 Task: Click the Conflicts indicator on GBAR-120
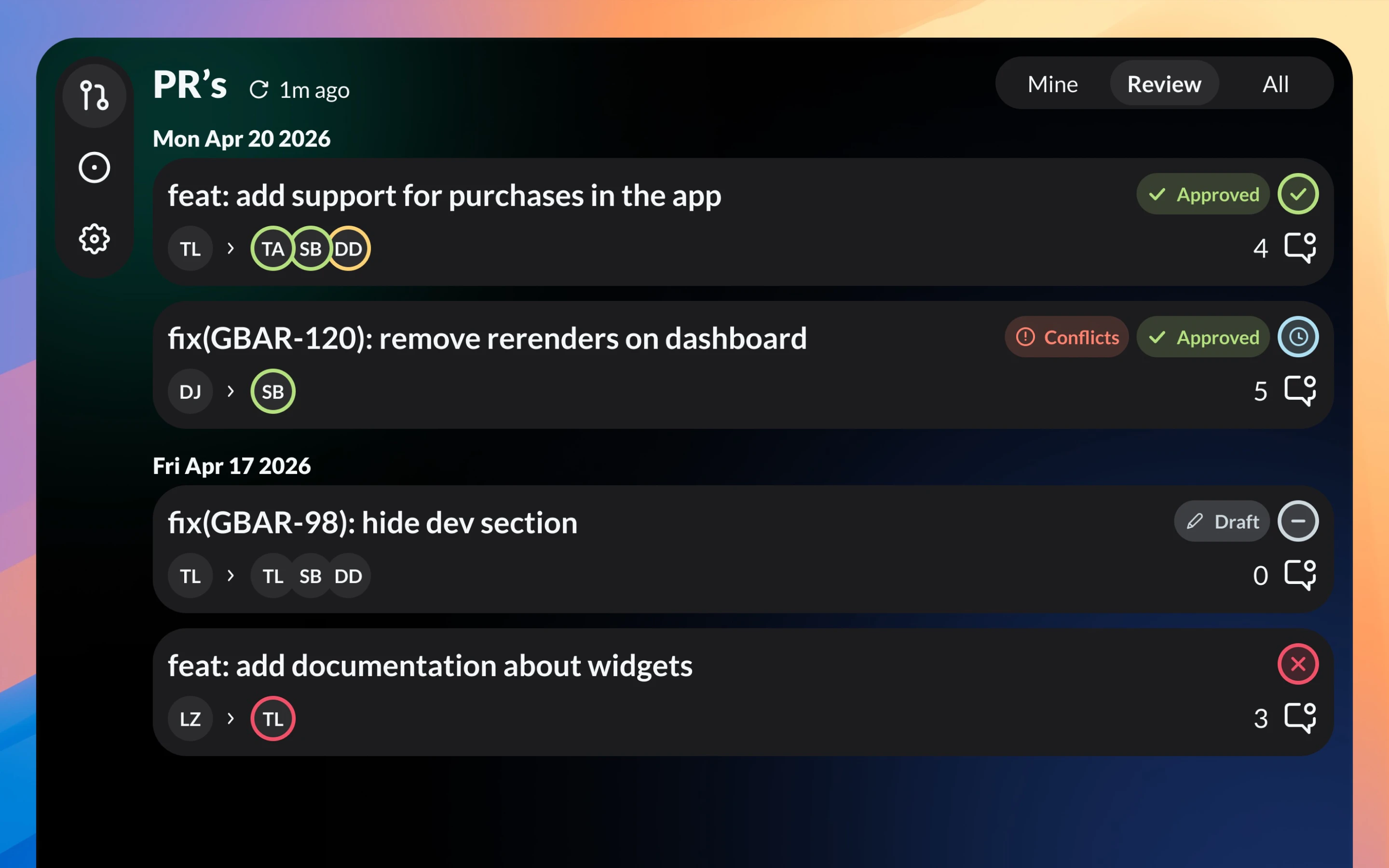pyautogui.click(x=1066, y=338)
